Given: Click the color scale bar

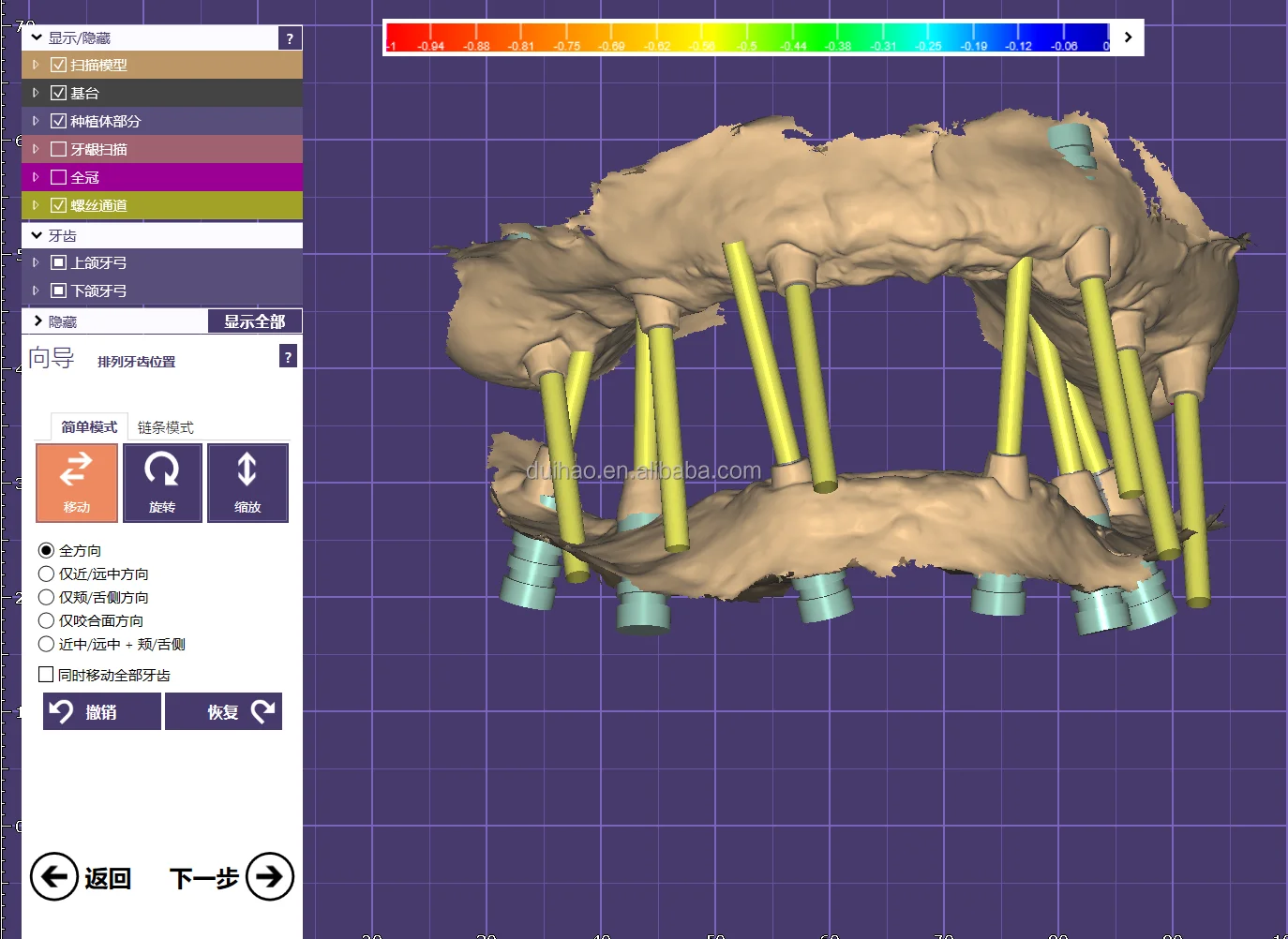Looking at the screenshot, I should (747, 37).
